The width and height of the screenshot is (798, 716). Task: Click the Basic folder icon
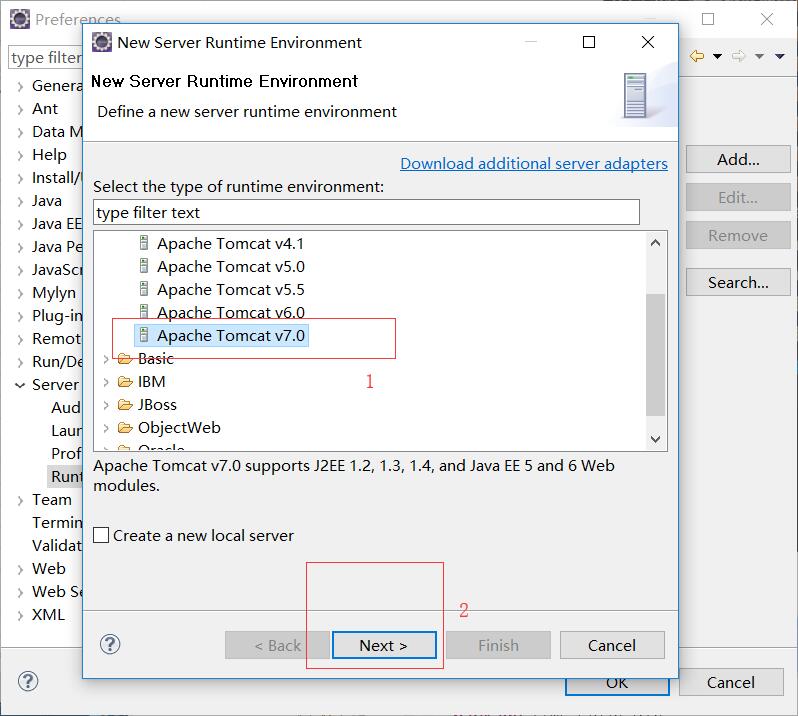coord(125,358)
